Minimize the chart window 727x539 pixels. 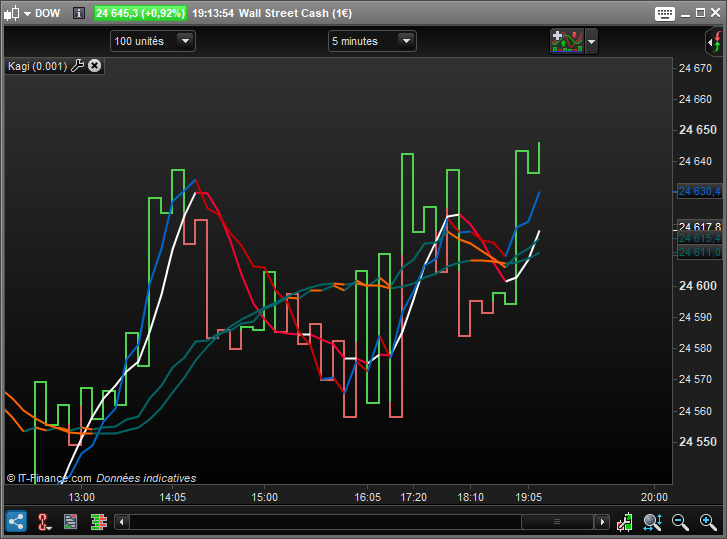click(685, 14)
